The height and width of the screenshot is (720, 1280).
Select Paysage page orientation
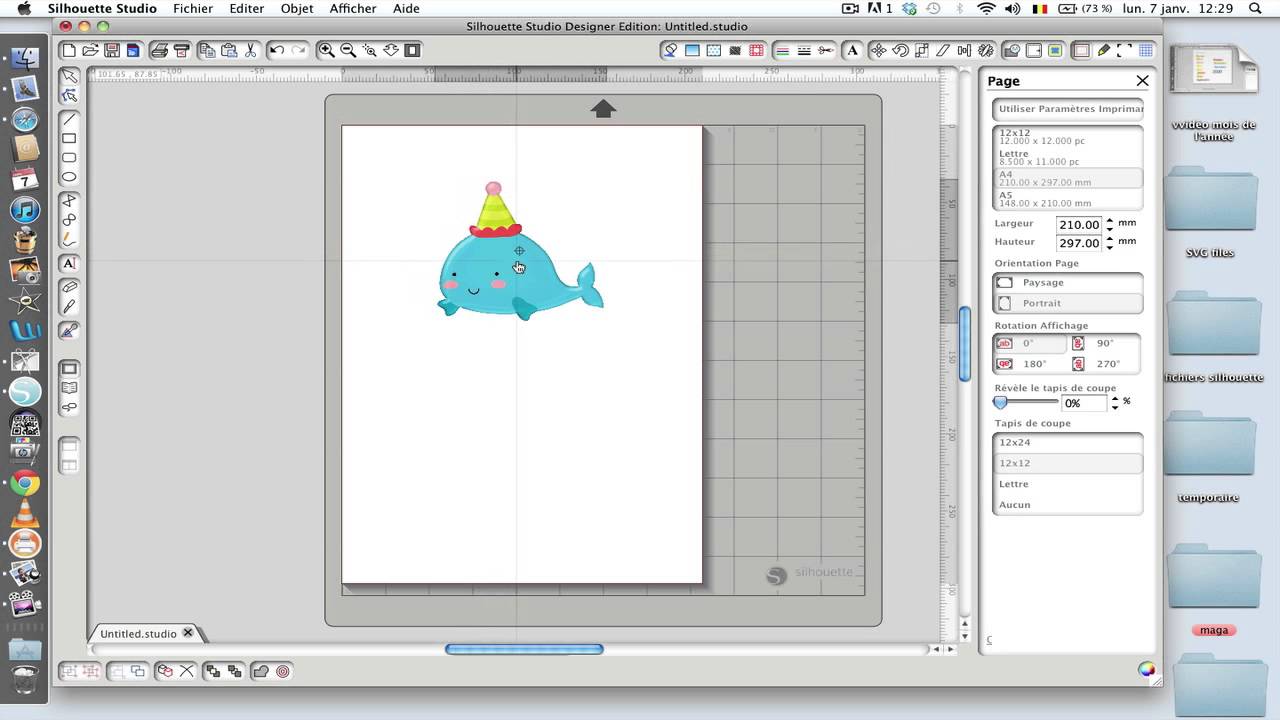point(1068,283)
